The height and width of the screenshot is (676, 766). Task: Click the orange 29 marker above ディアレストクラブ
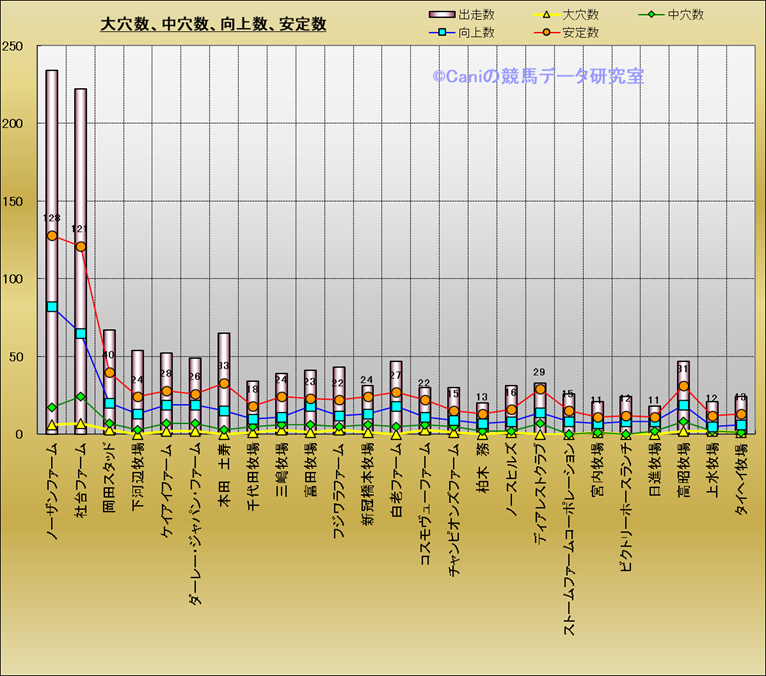[540, 389]
